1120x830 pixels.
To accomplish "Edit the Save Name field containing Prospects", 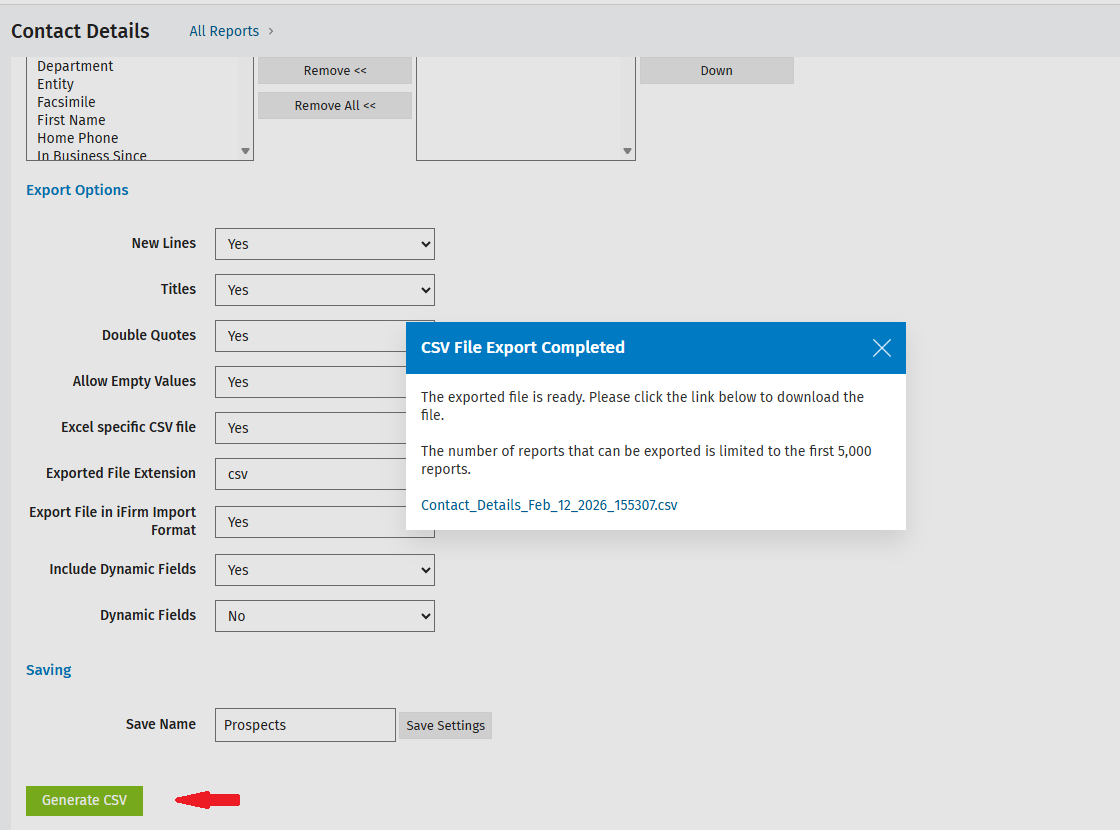I will coord(305,725).
